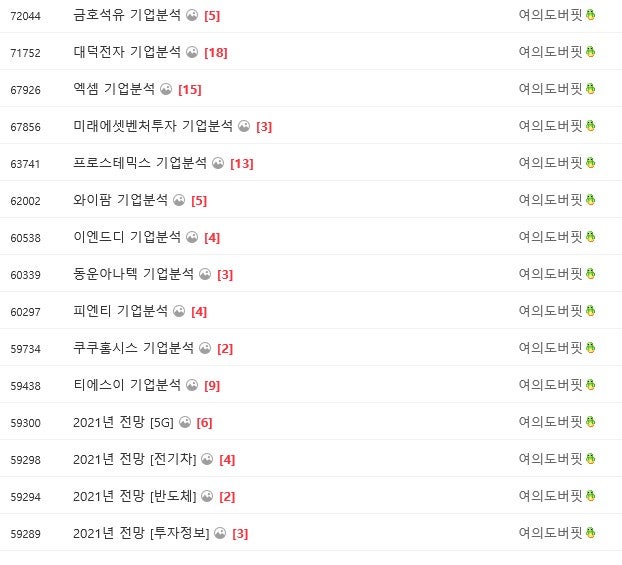The image size is (622, 565).
Task: Click image attachment icon on 엑셈 기업분석
Action: pyautogui.click(x=166, y=89)
